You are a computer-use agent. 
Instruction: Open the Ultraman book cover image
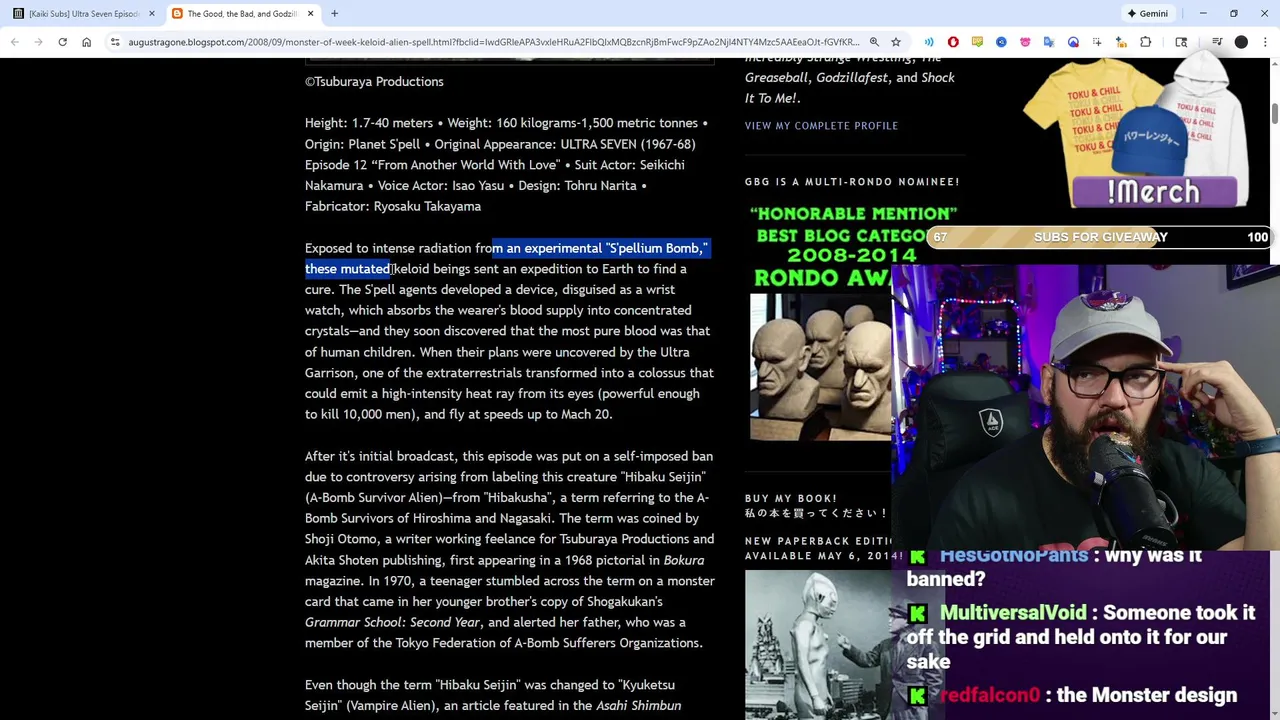pyautogui.click(x=820, y=645)
